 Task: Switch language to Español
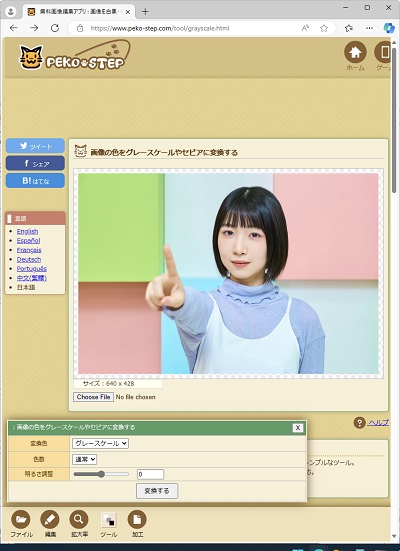point(28,241)
